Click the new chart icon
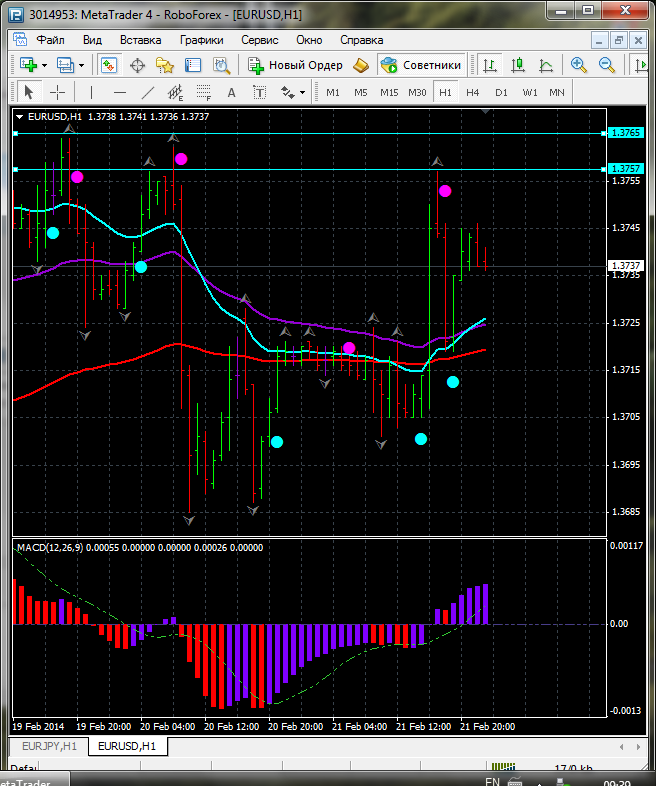 [27, 65]
